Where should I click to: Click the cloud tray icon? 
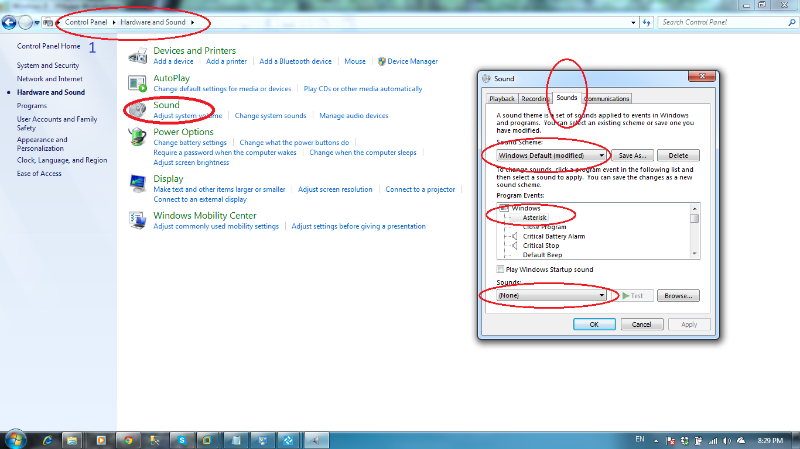(741, 441)
